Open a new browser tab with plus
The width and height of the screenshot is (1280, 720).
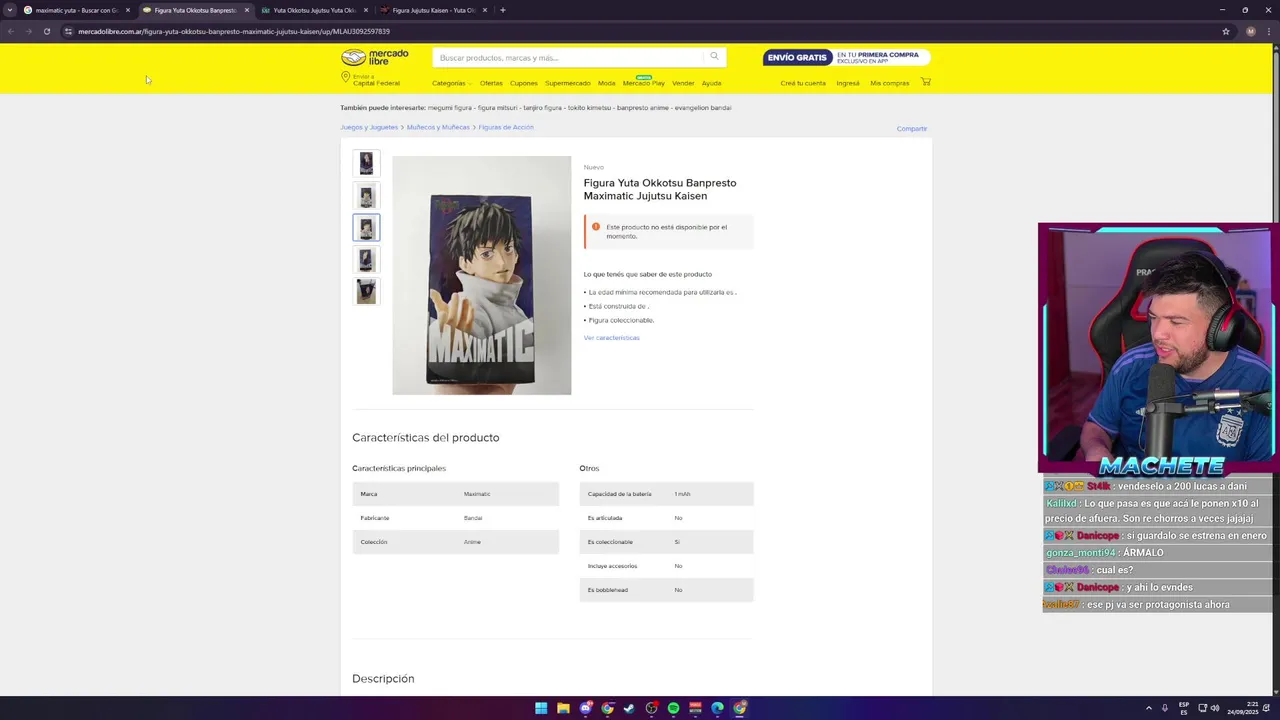(502, 10)
